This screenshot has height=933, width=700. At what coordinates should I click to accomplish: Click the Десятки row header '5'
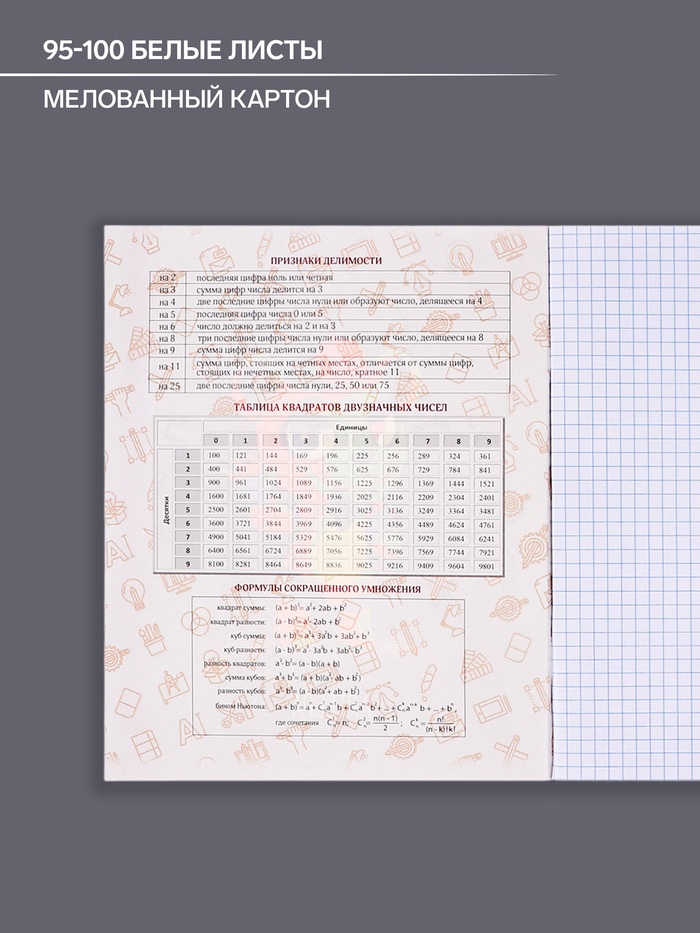pos(188,510)
